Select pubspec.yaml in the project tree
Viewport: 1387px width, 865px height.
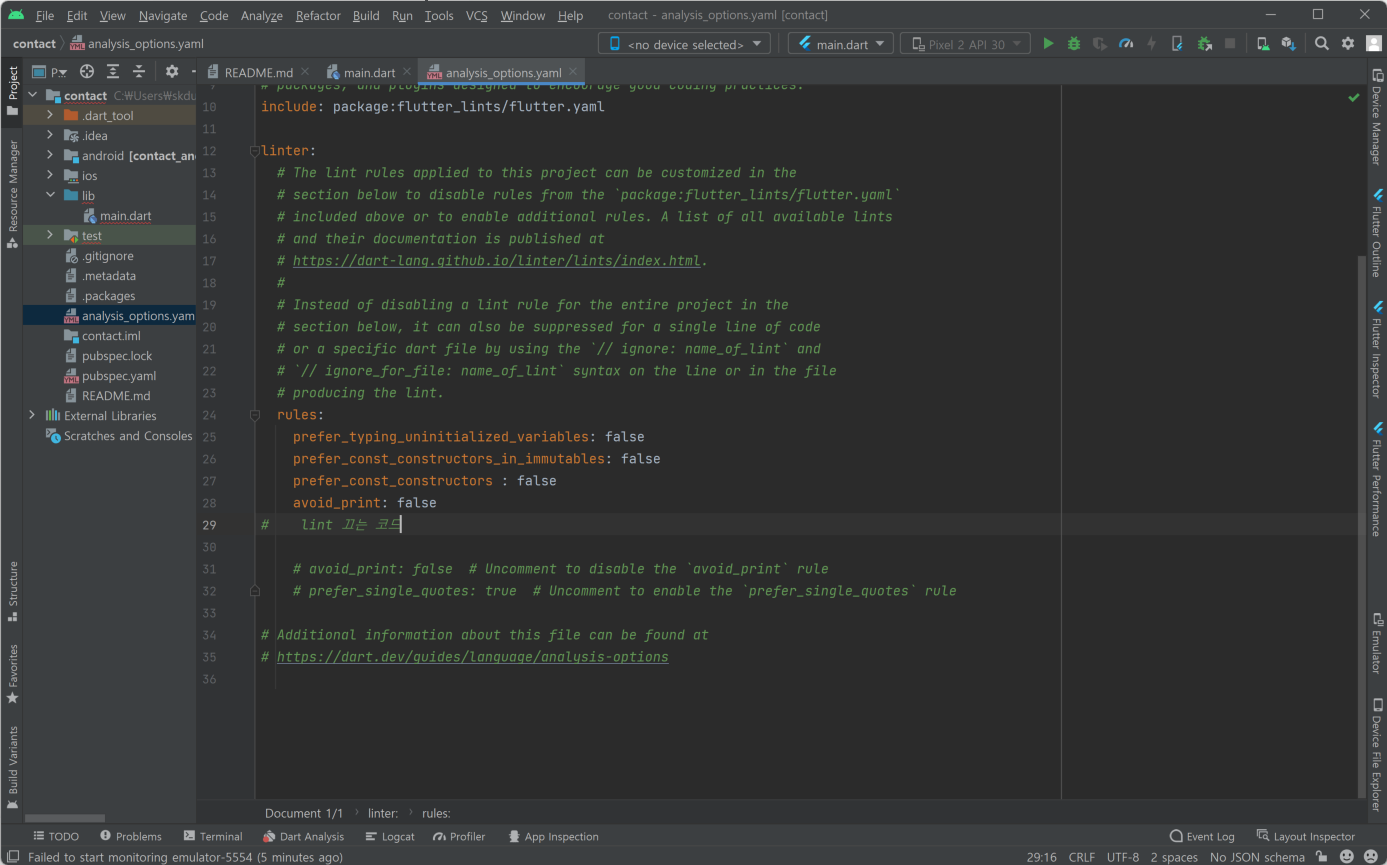point(118,376)
